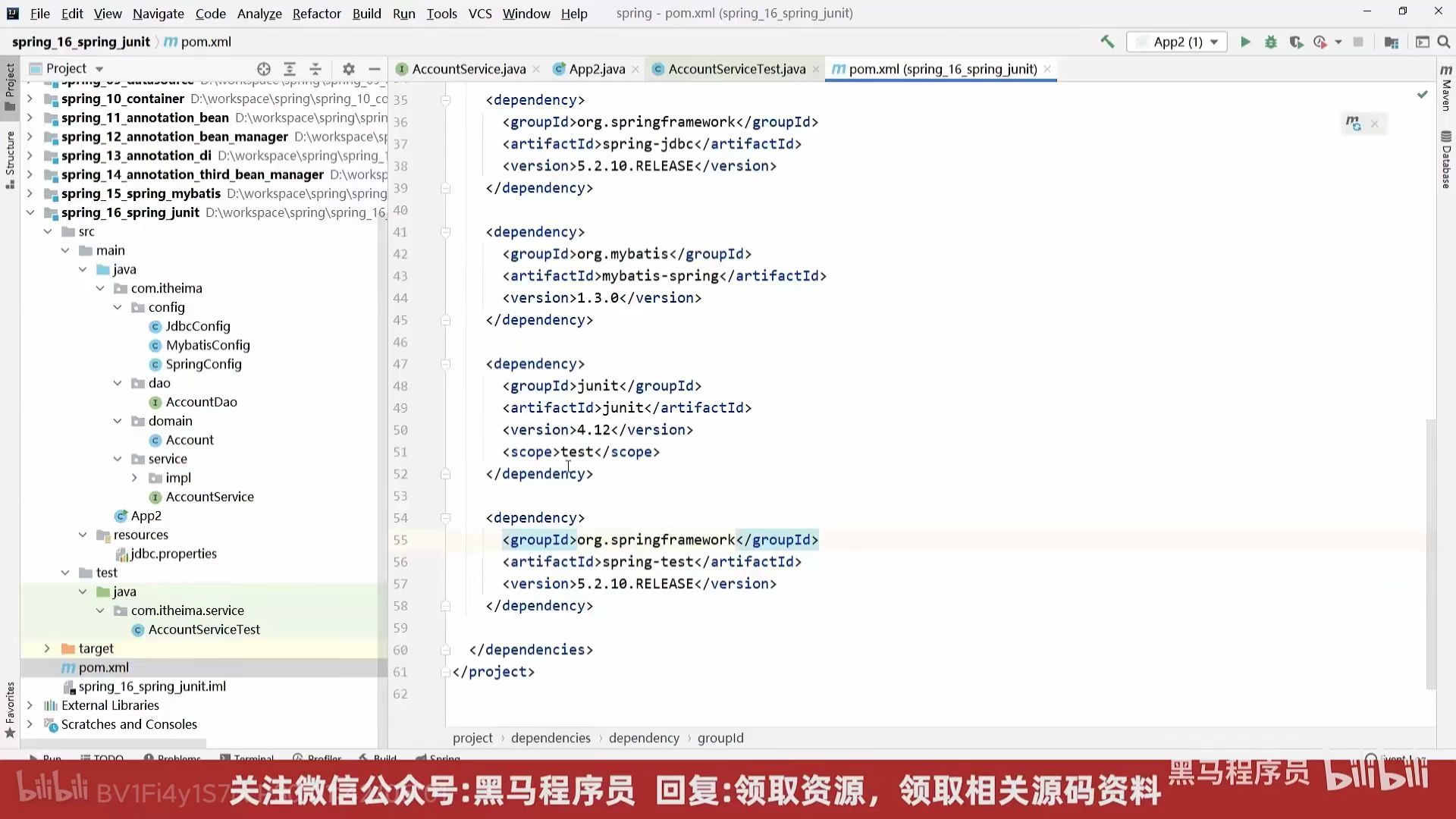Screen dimensions: 1456x819
Task: Click the locate-file target icon in Project panel
Action: 264,69
